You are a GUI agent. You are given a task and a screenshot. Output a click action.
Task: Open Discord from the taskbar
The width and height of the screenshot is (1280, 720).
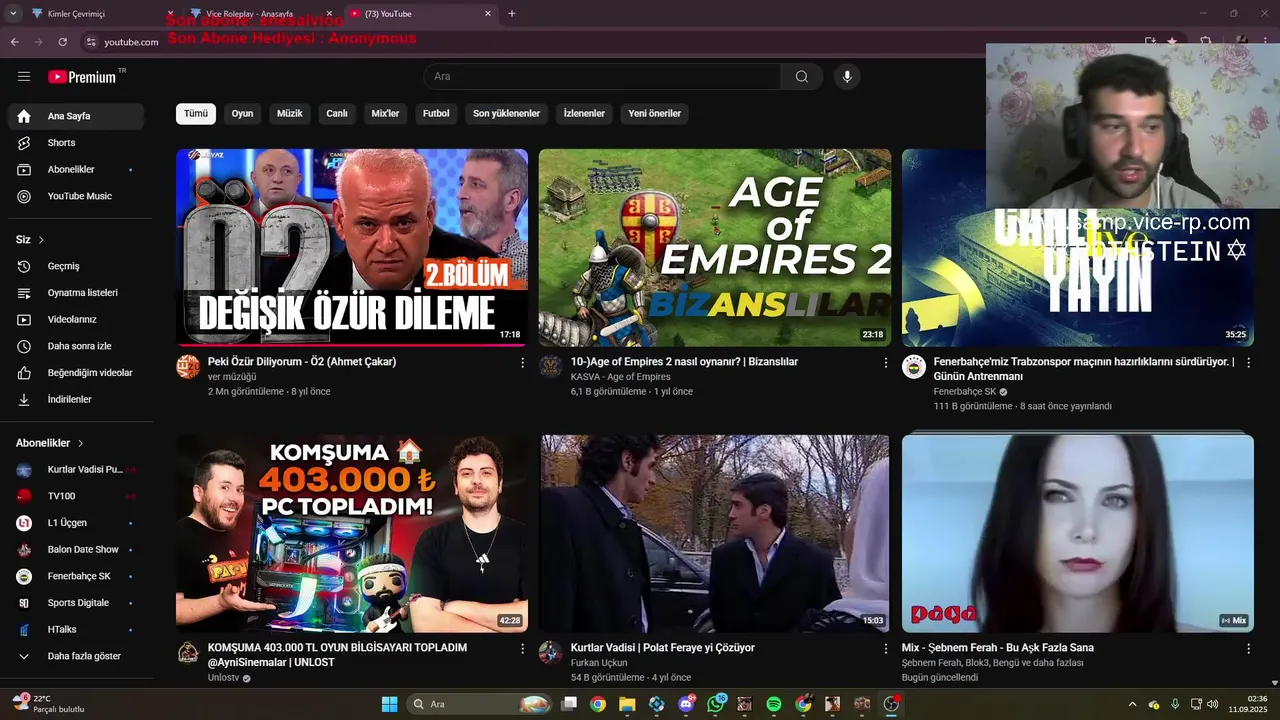[687, 704]
